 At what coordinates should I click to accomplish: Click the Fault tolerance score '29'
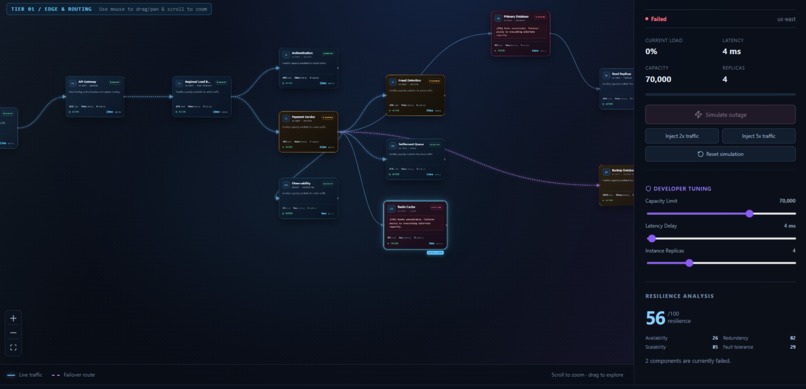point(793,347)
